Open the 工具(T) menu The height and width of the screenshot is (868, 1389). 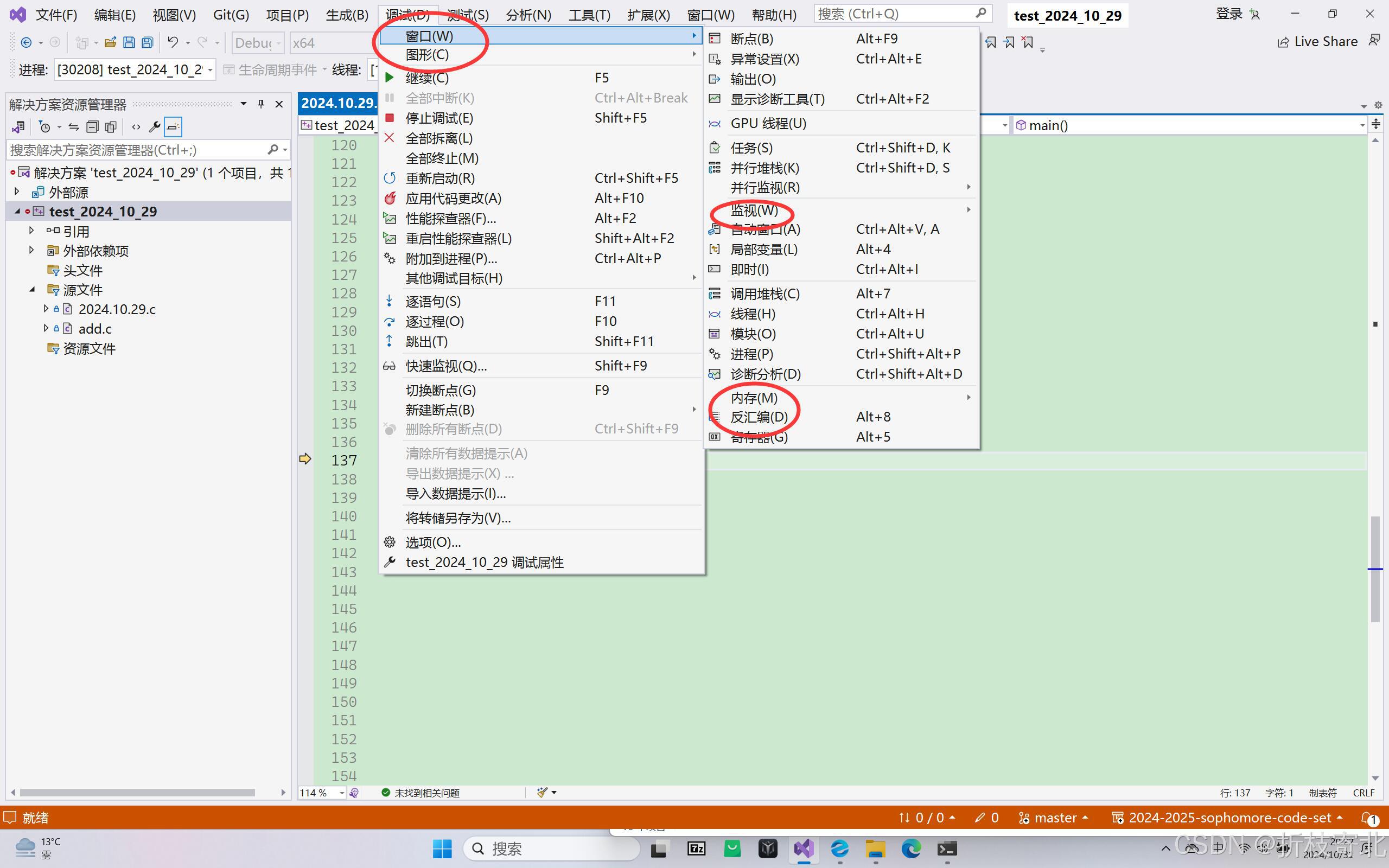click(x=589, y=15)
